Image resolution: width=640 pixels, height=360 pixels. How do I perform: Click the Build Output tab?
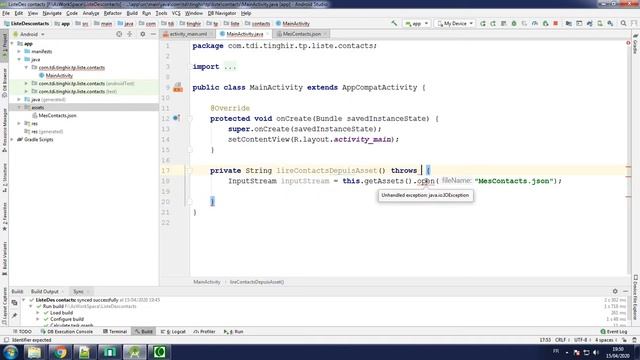pyautogui.click(x=44, y=291)
